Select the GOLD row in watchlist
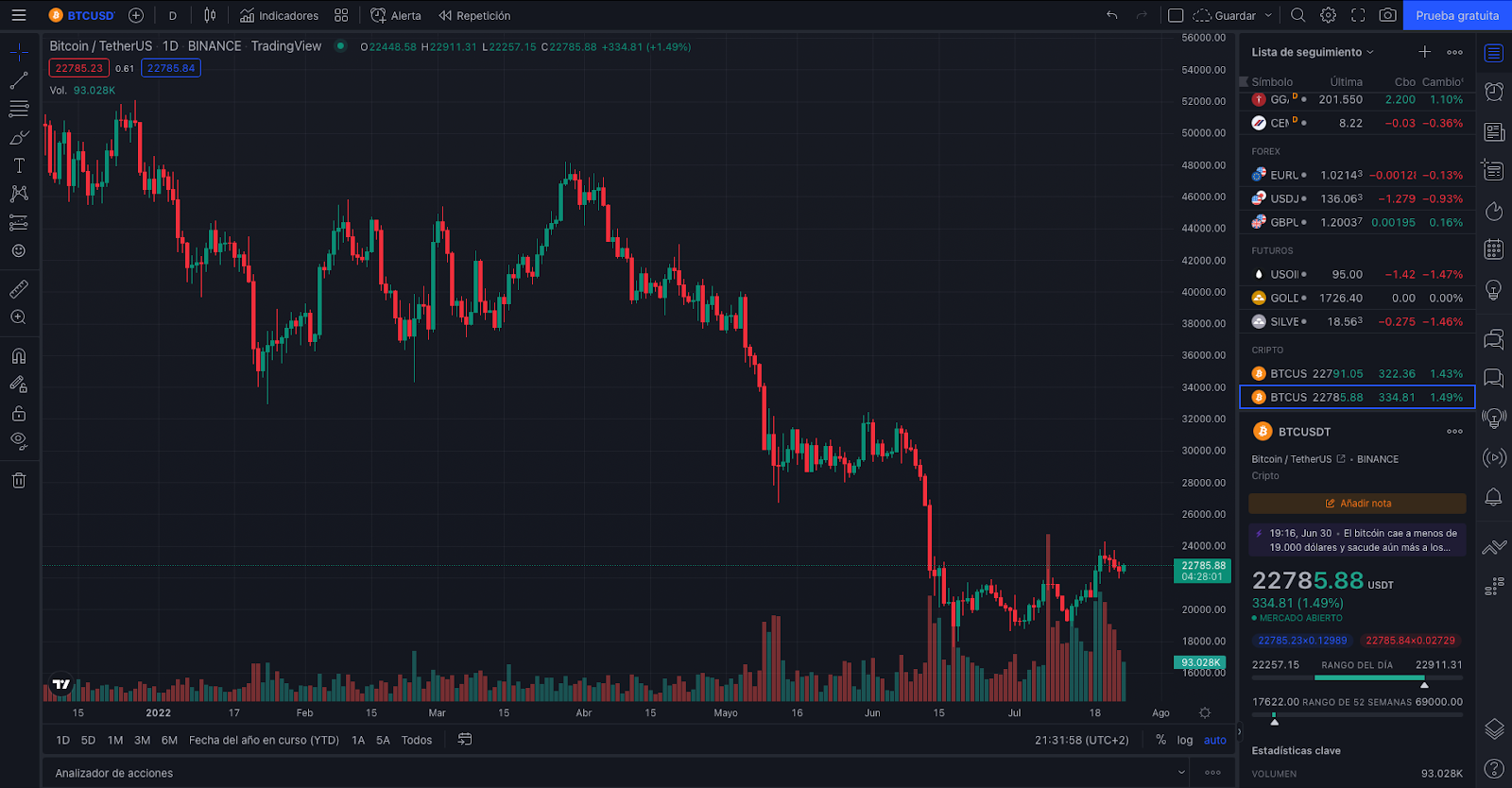The image size is (1512, 788). click(1357, 298)
